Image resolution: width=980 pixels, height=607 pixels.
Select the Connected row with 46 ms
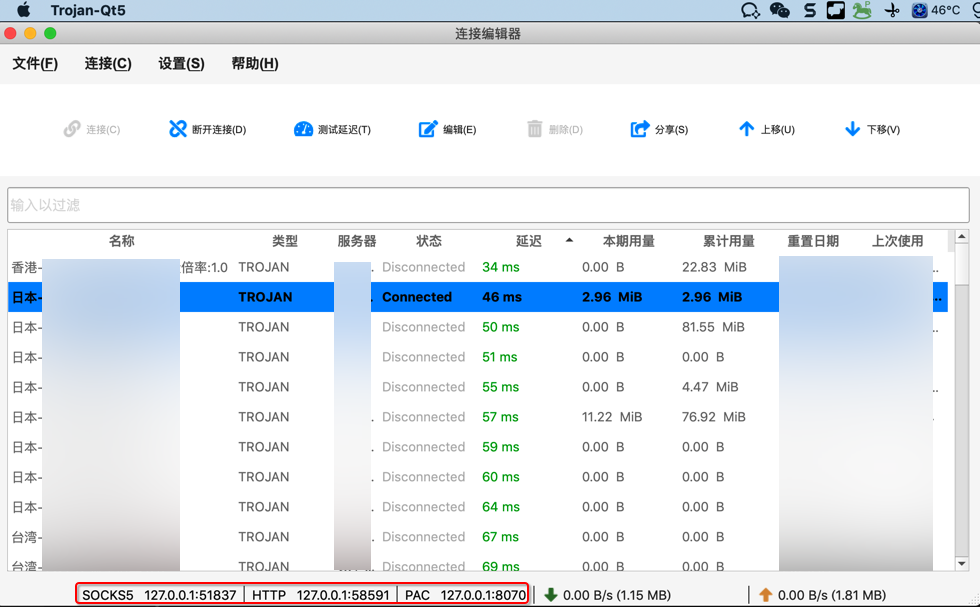pos(478,297)
